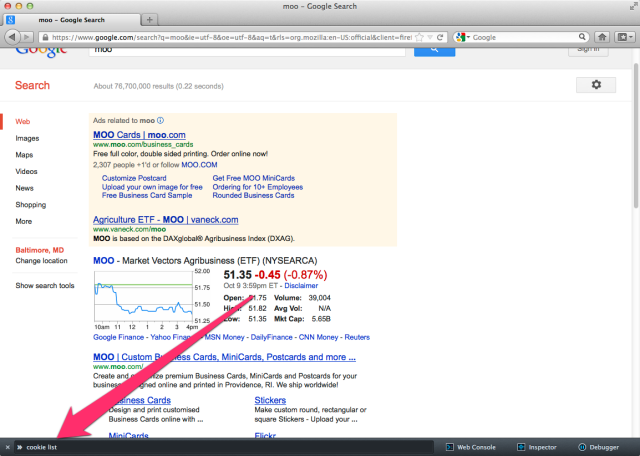
Task: Open the bookmarks menu button
Action: (x=624, y=37)
